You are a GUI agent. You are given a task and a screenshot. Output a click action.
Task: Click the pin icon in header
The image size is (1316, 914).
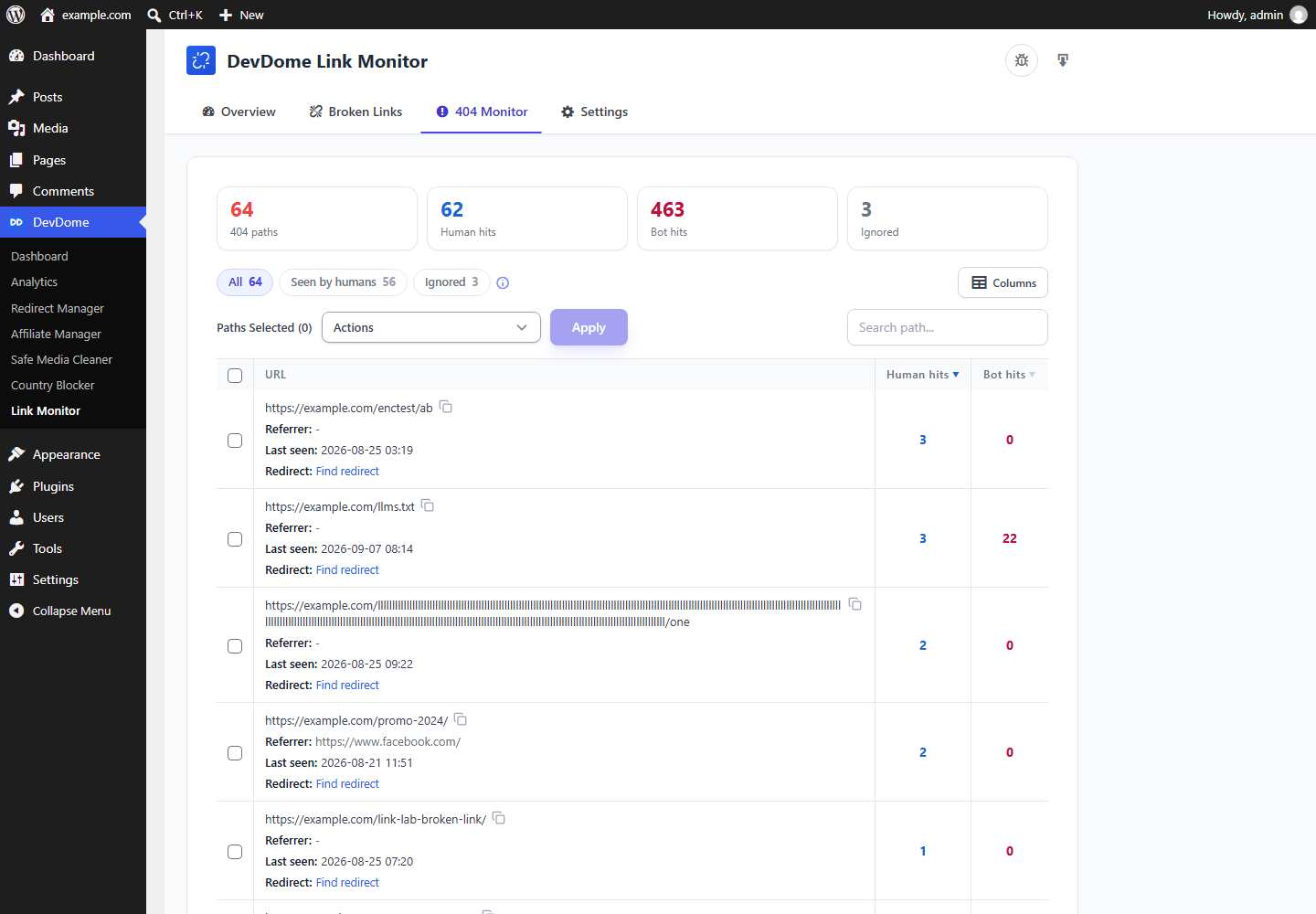[x=1063, y=60]
